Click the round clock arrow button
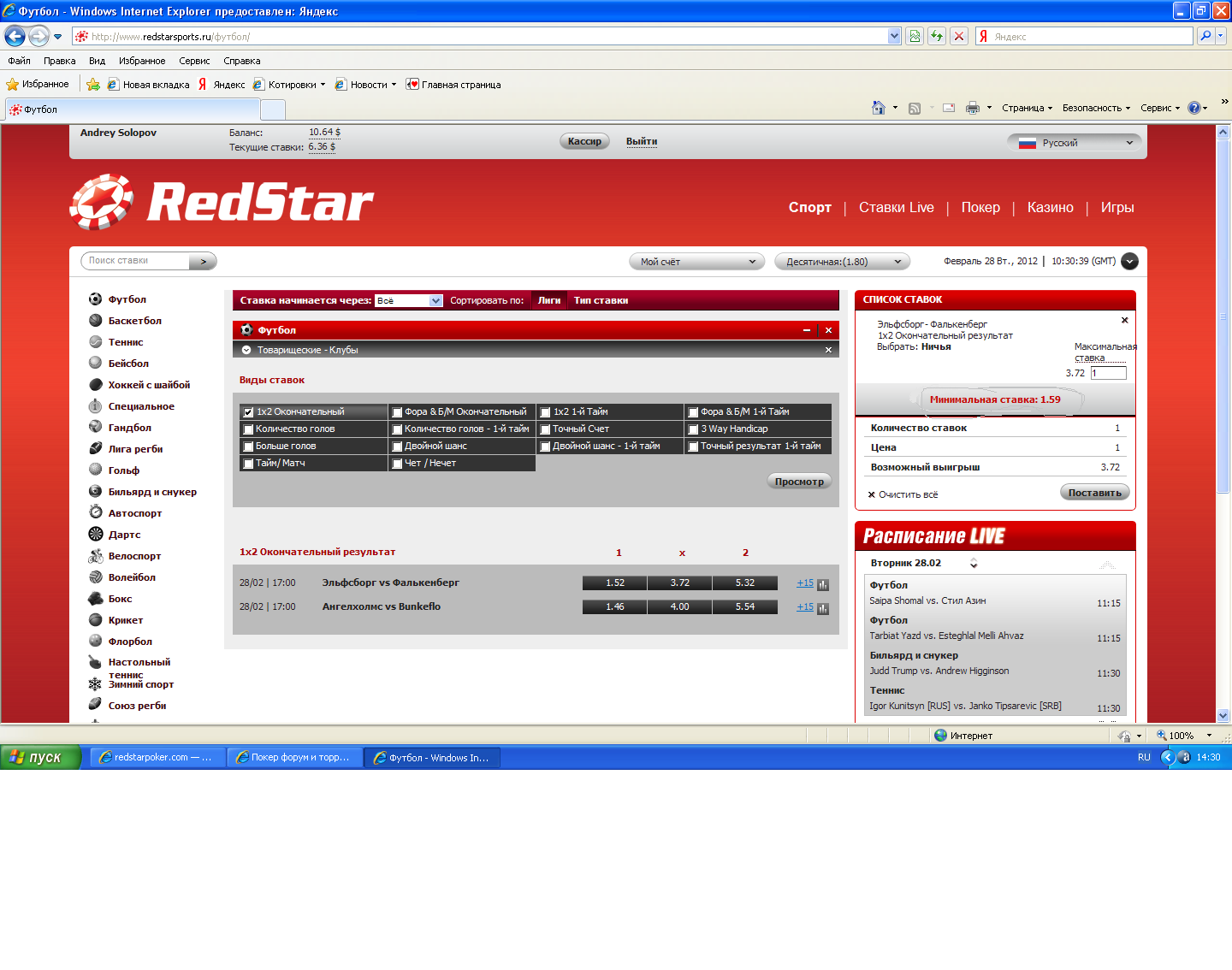The height and width of the screenshot is (970, 1232). [1129, 262]
